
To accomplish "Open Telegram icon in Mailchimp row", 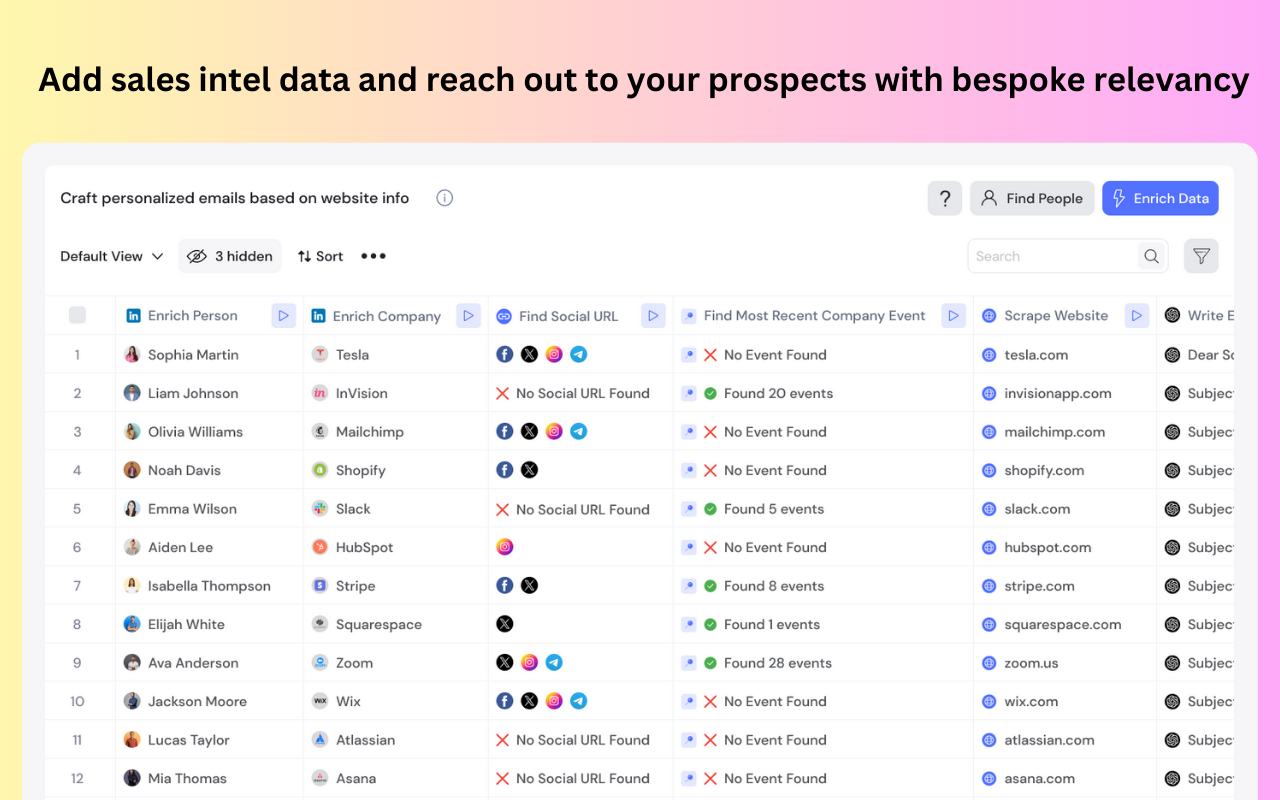I will click(578, 431).
